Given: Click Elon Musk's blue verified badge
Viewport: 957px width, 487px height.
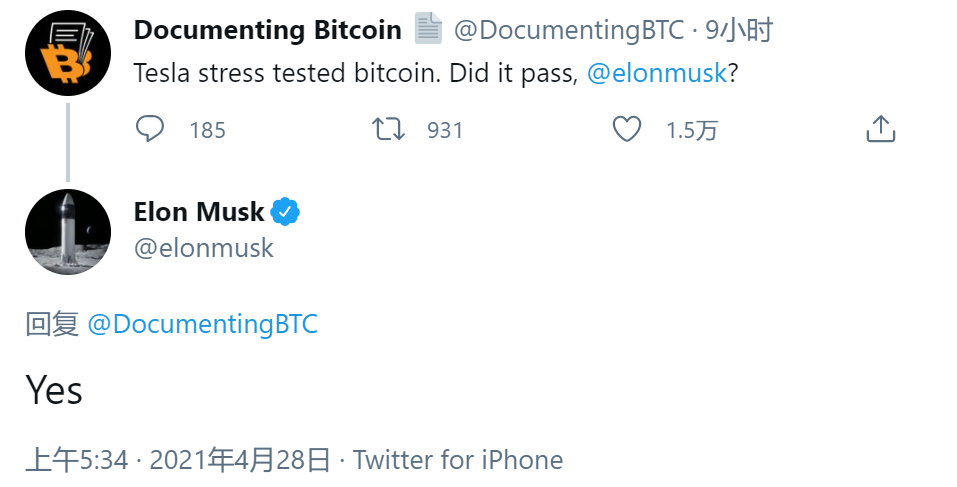Looking at the screenshot, I should (x=286, y=212).
